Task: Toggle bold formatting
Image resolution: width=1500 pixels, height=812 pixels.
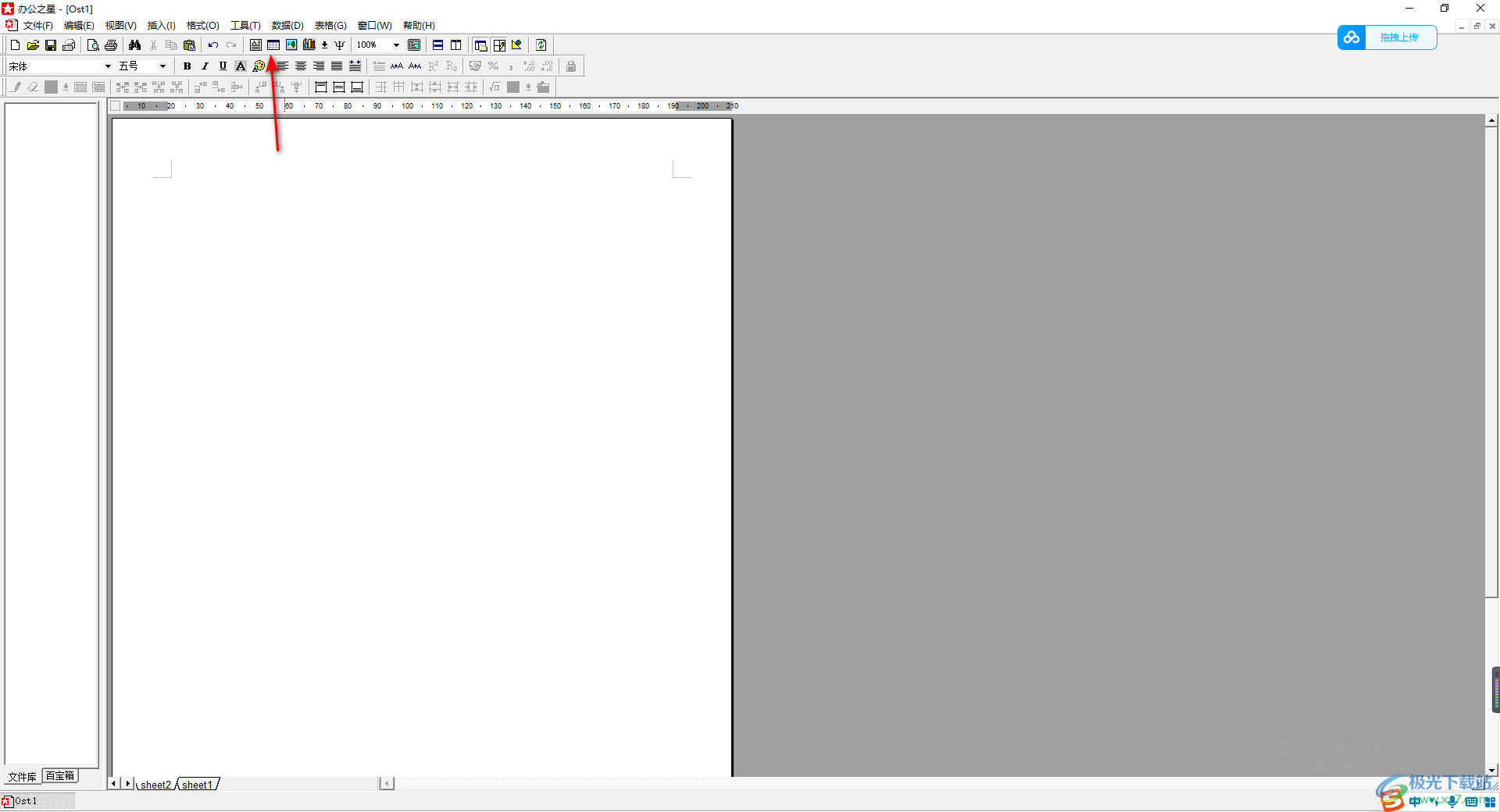Action: (187, 66)
